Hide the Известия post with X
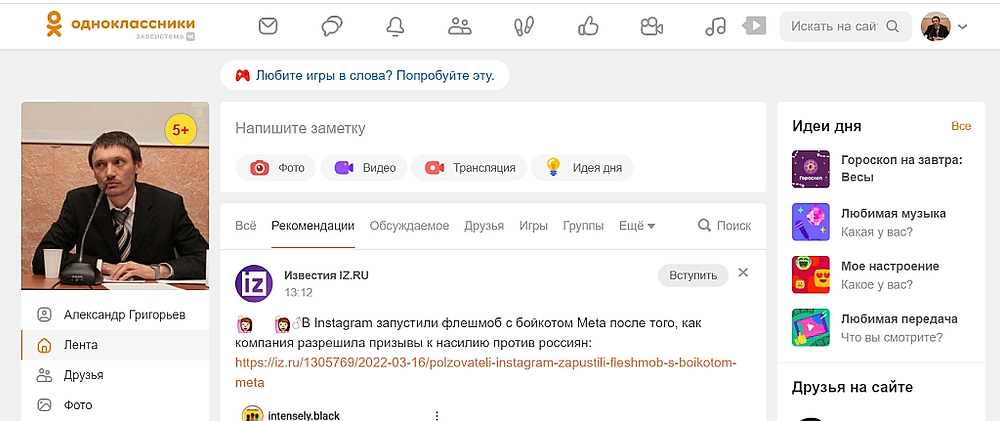Screen dimensions: 1000x421 (x=743, y=273)
